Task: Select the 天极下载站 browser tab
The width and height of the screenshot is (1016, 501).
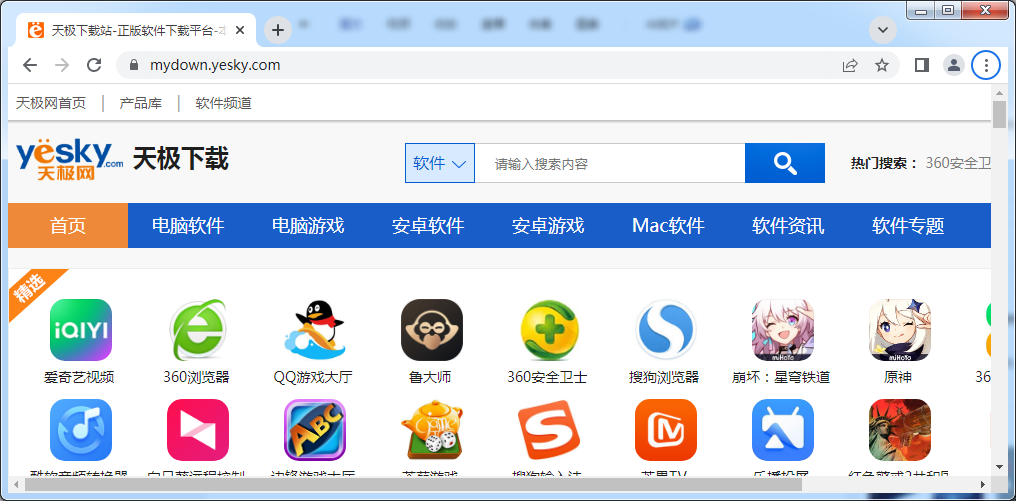Action: (136, 30)
